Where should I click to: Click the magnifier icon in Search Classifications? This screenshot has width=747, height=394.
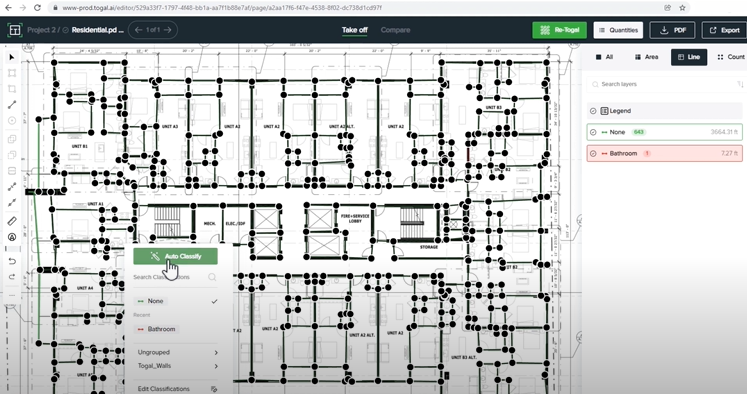tap(212, 277)
